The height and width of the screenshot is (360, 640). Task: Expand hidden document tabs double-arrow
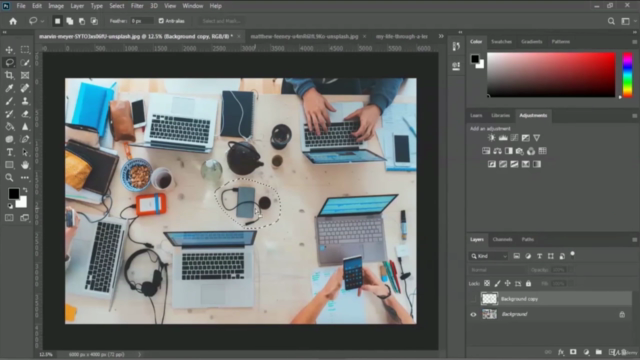tap(441, 36)
